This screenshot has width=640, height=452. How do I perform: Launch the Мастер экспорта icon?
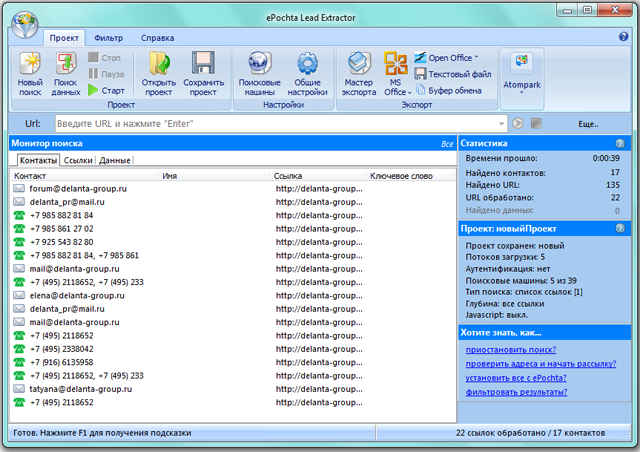coord(359,63)
